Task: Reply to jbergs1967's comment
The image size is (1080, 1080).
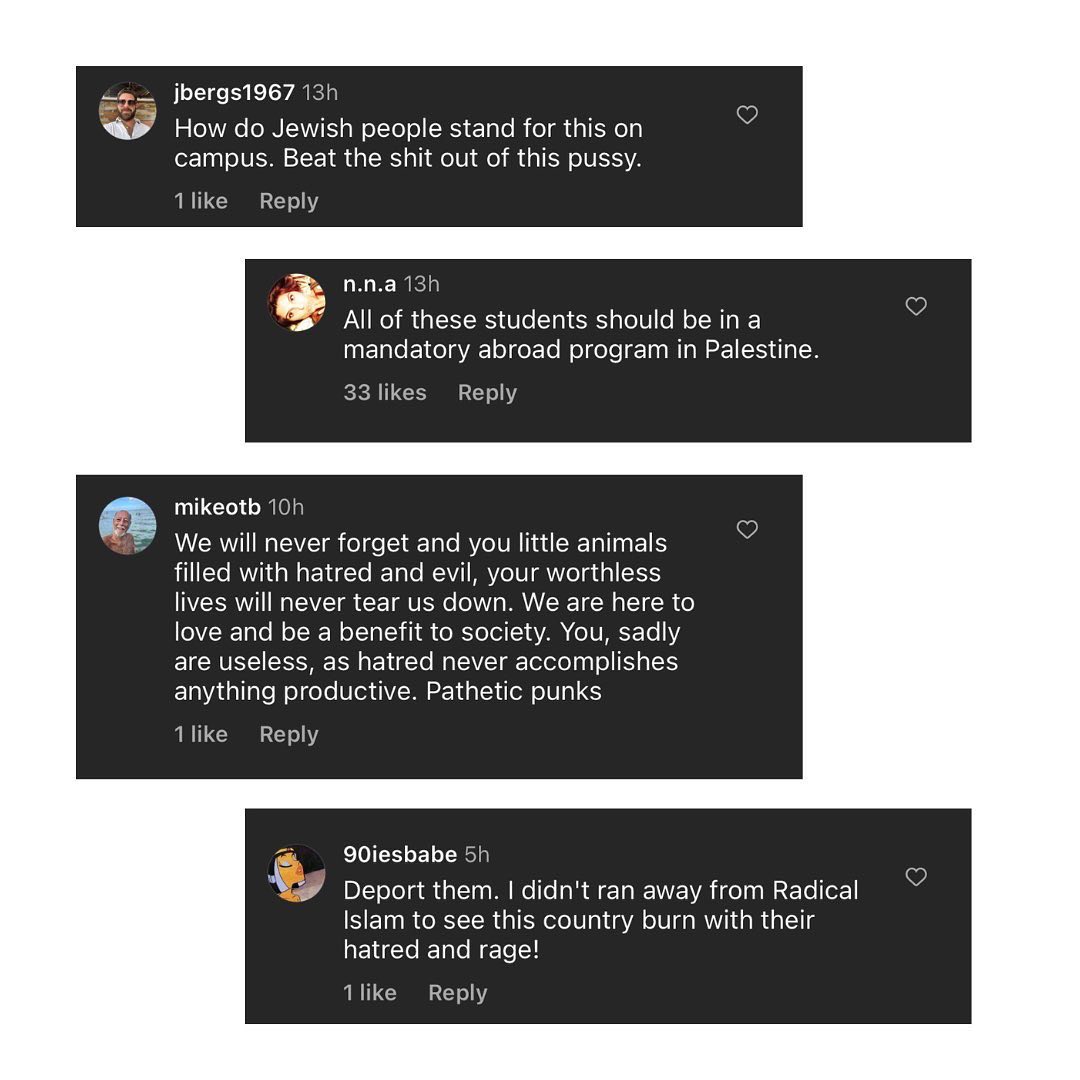Action: pyautogui.click(x=288, y=201)
